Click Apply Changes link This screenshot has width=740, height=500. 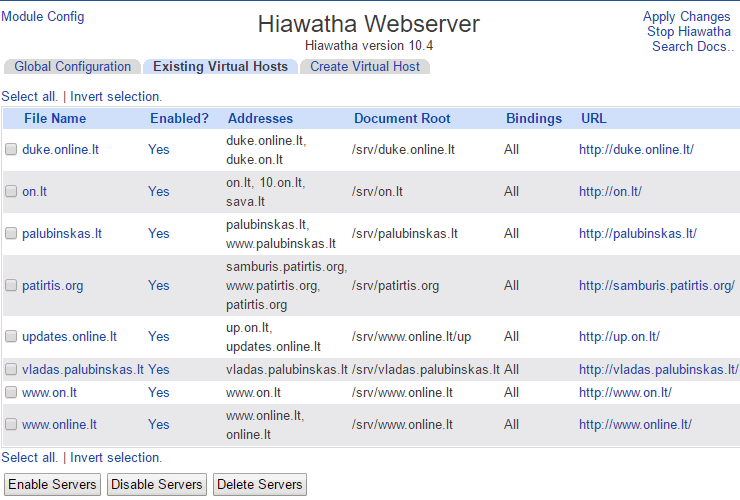tap(686, 17)
